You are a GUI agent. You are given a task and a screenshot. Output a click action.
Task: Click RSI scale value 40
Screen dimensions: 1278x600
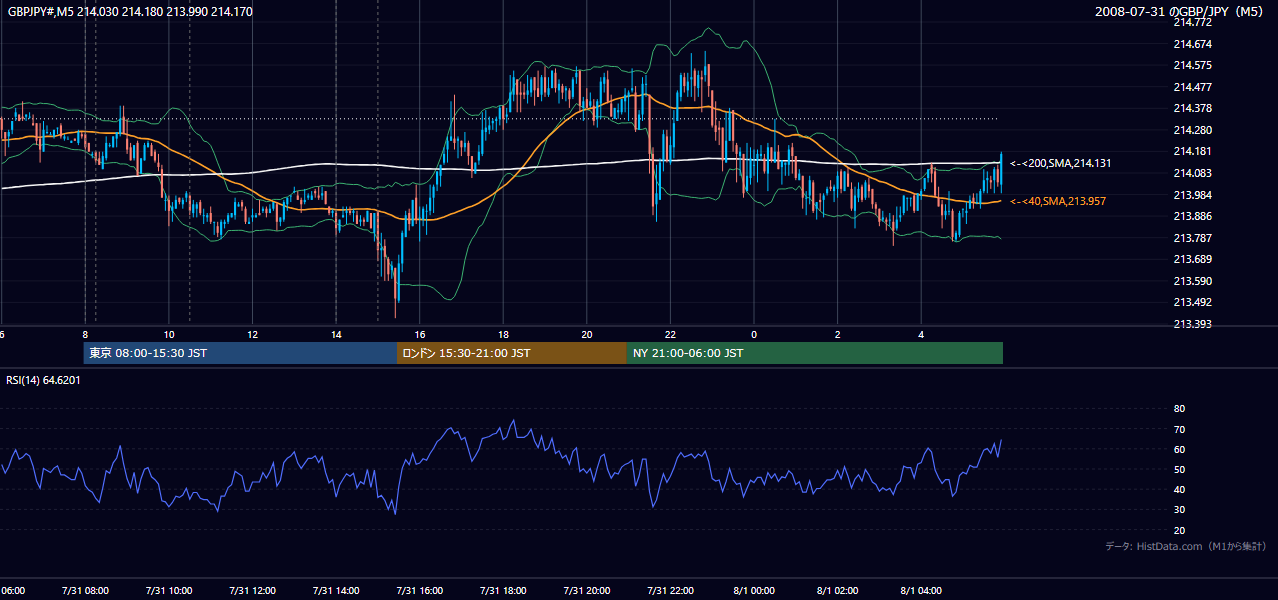pos(1179,489)
